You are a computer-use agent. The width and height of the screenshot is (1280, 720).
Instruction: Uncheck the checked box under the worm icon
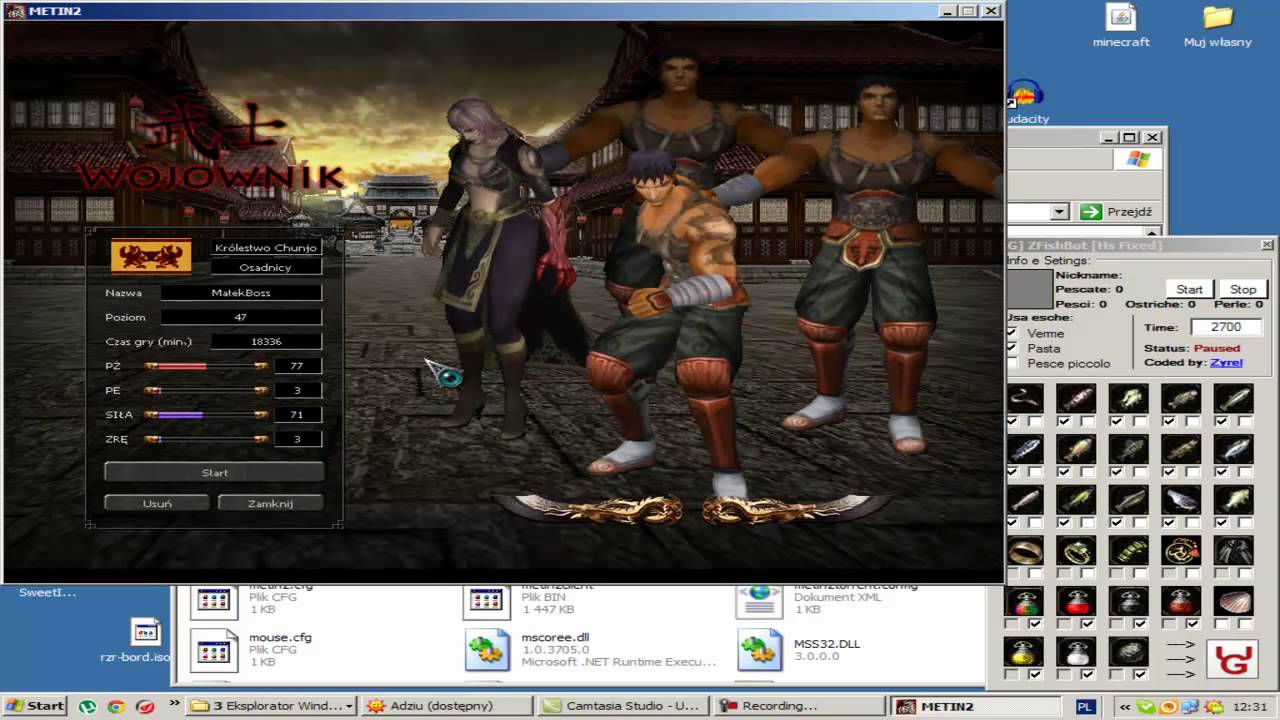[x=1012, y=421]
